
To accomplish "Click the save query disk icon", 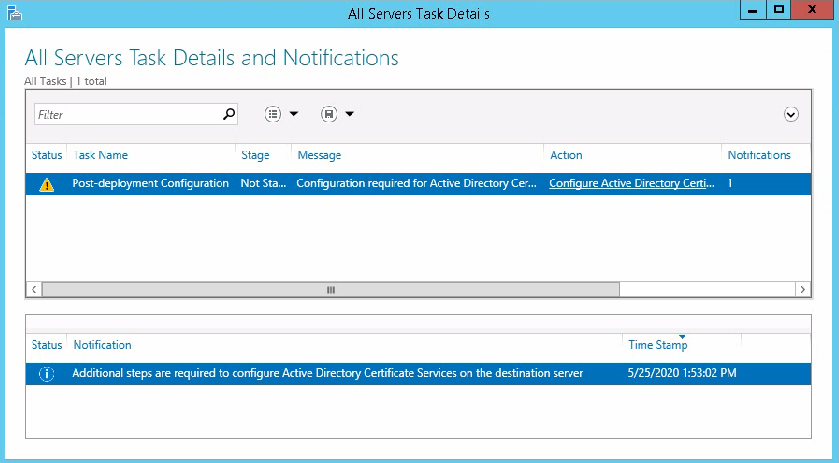I will click(x=329, y=114).
